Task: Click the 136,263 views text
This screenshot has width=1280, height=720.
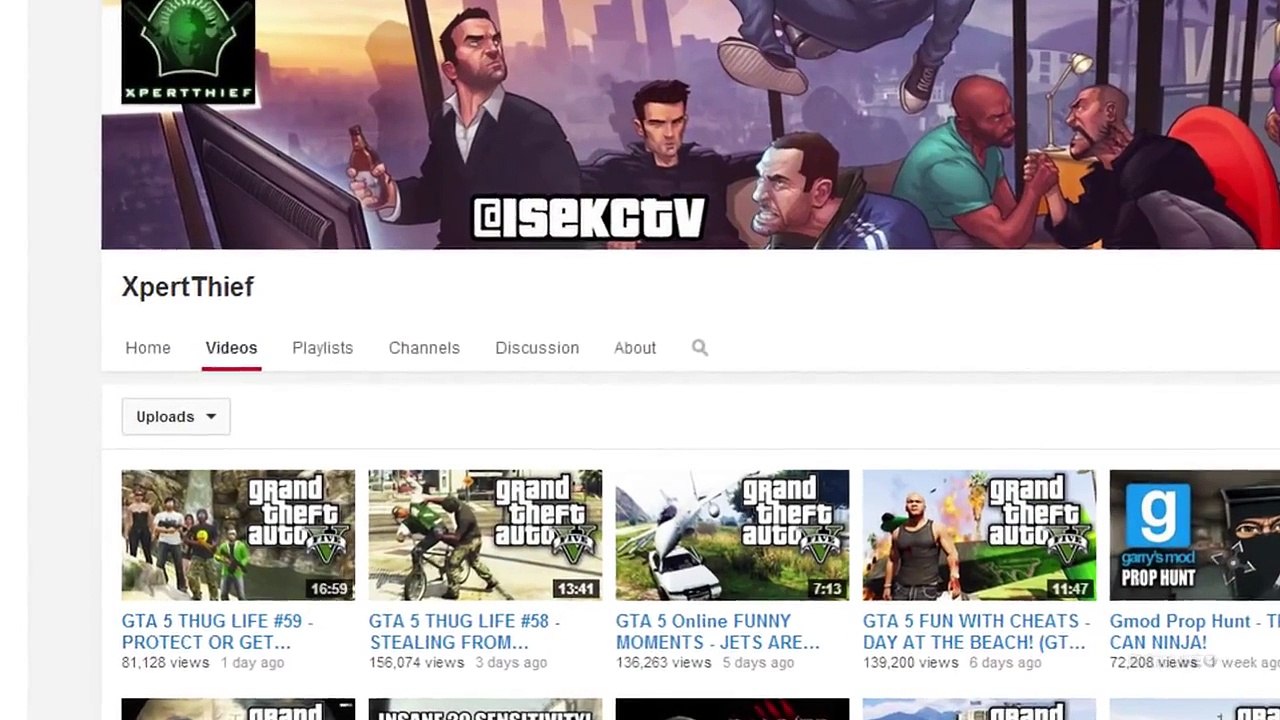Action: click(663, 662)
